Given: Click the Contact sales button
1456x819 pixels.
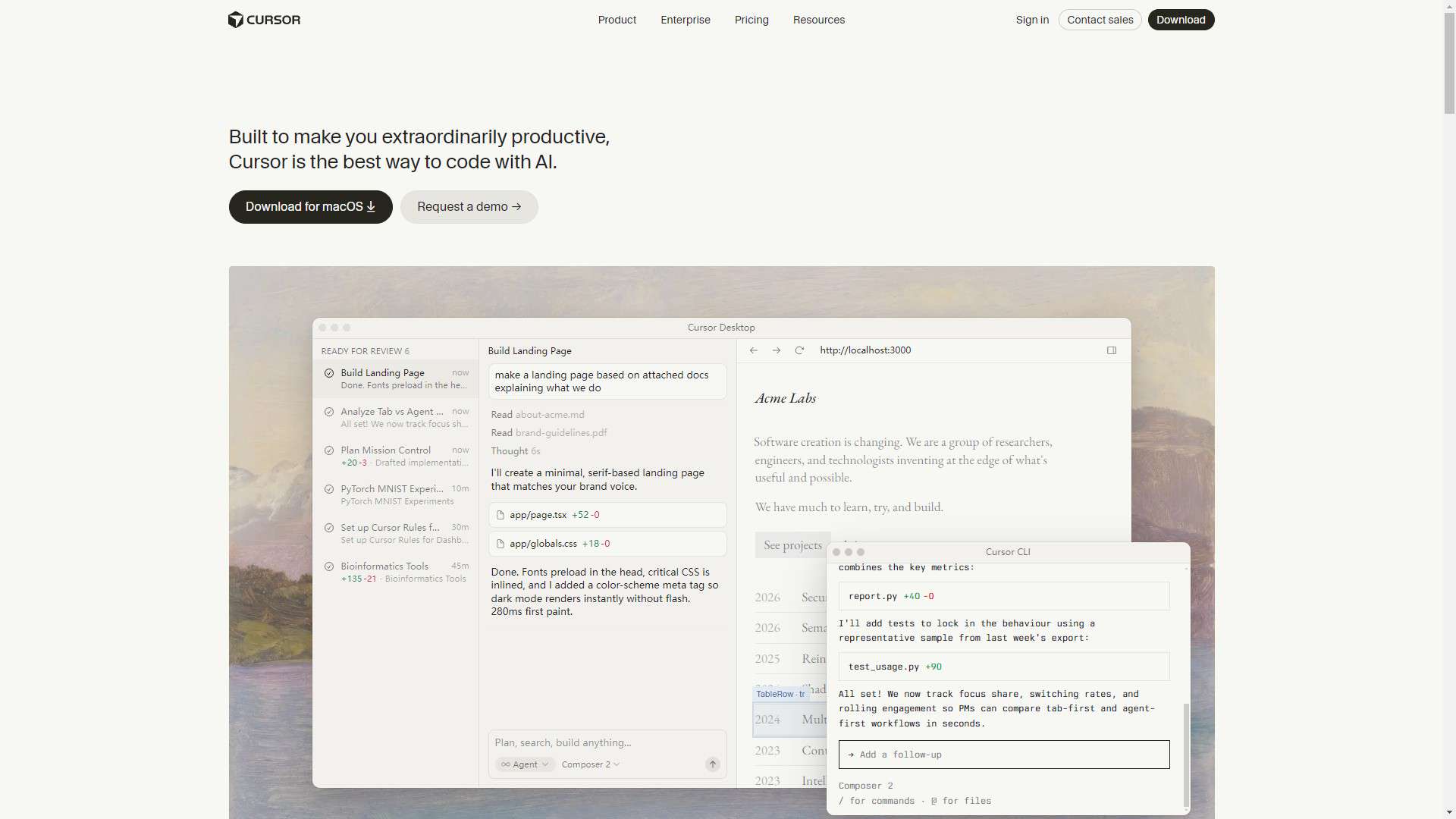Looking at the screenshot, I should (x=1100, y=20).
